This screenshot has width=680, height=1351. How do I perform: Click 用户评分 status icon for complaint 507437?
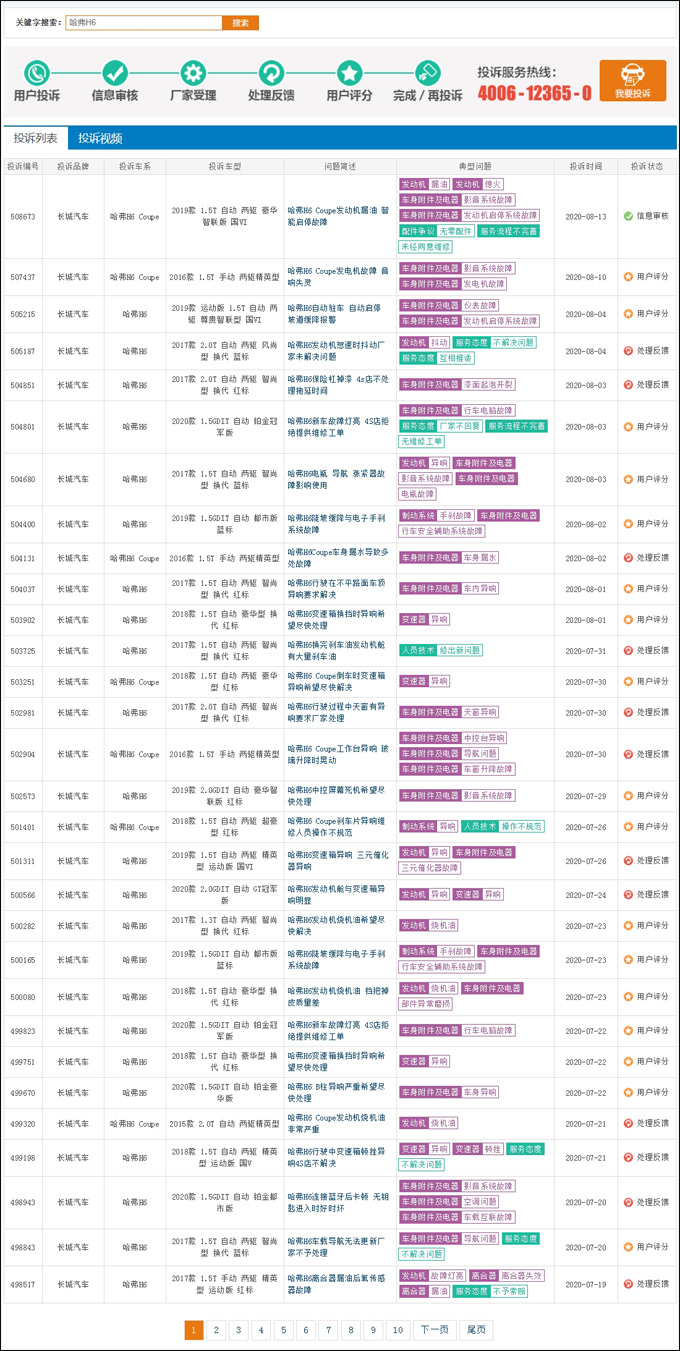628,277
